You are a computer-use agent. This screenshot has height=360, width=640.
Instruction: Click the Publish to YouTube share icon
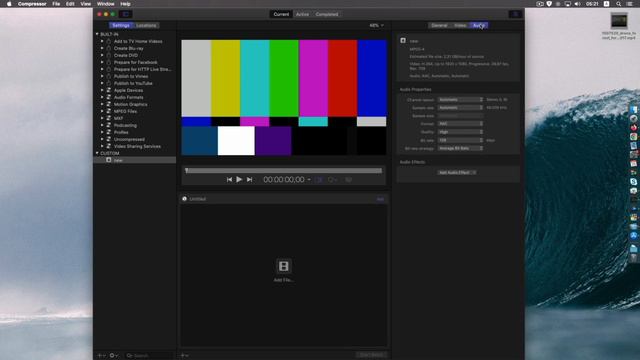pos(109,83)
